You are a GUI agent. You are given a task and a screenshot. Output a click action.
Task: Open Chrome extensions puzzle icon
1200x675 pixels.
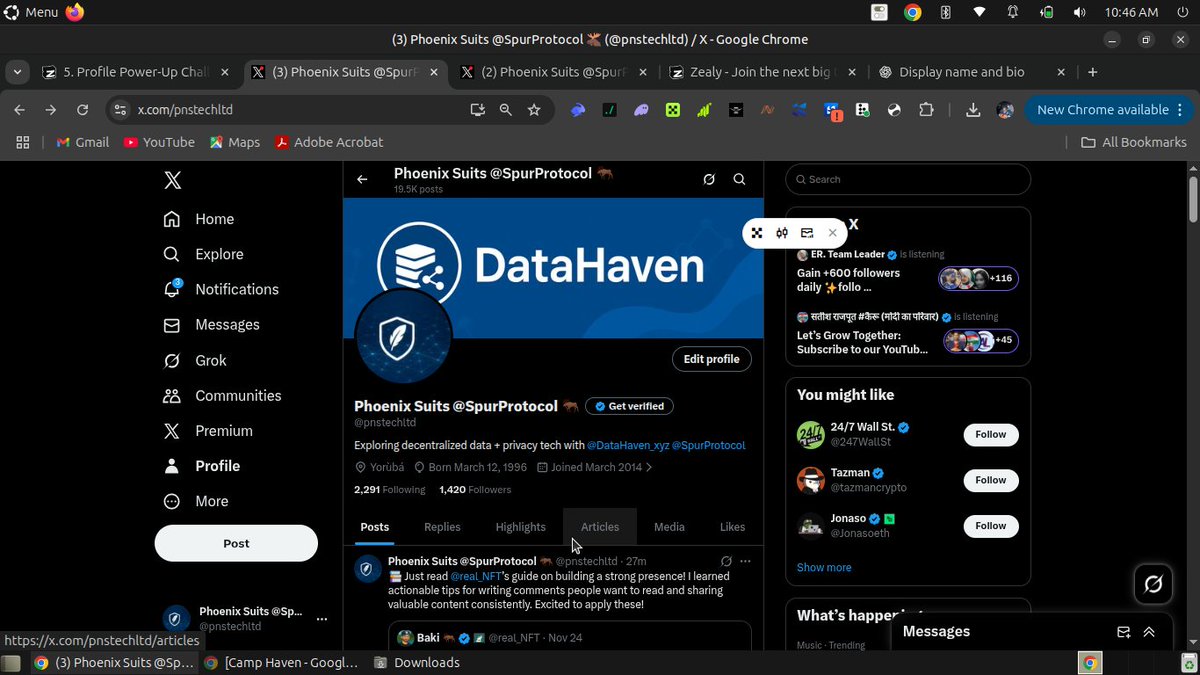pyautogui.click(x=926, y=110)
